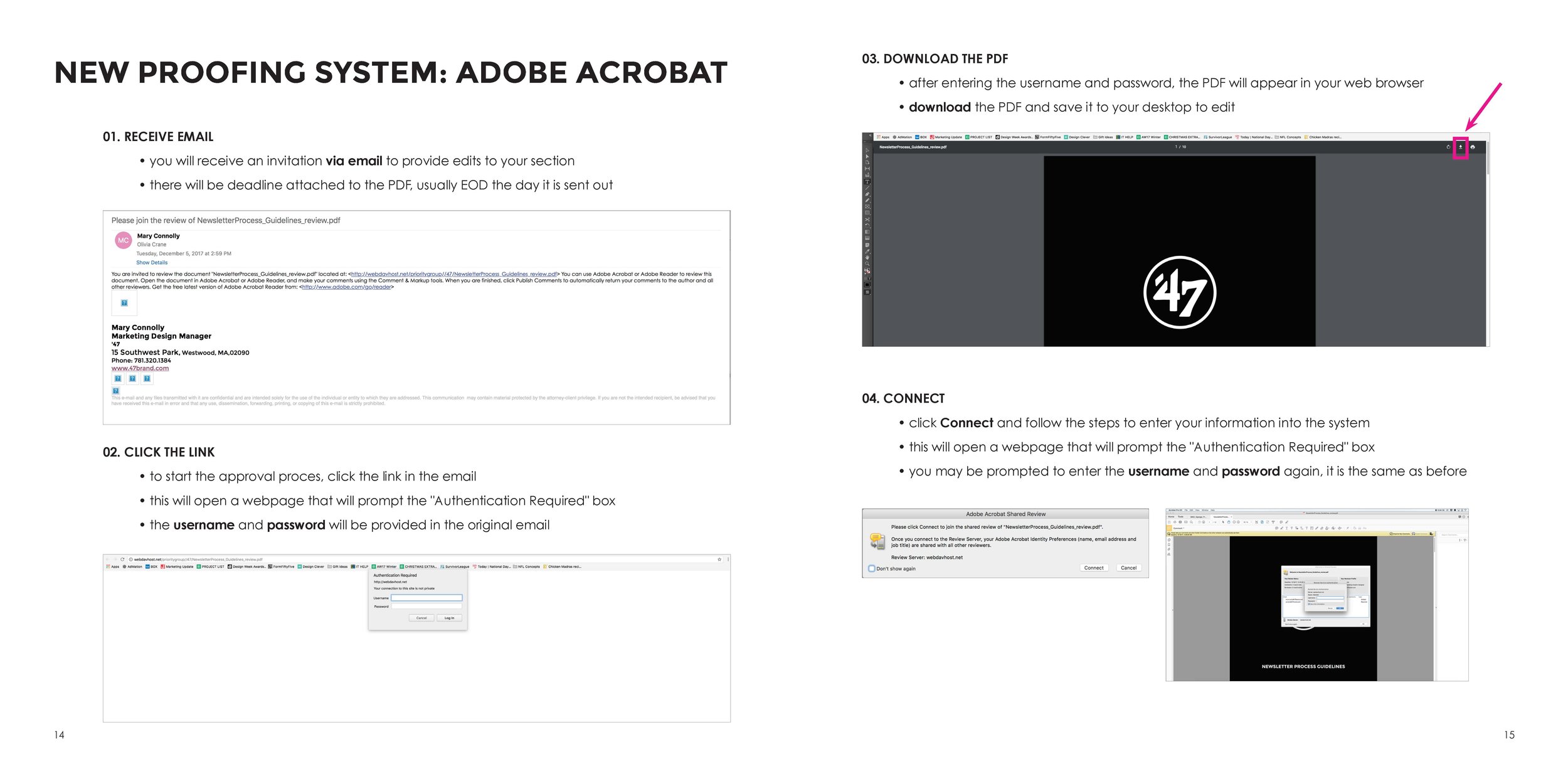
Task: Click the Shared Review chat-server icon
Action: point(877,541)
